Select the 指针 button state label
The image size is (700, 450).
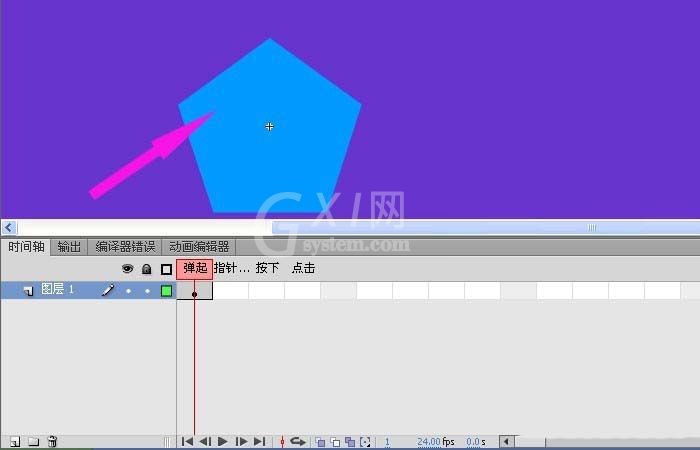click(x=231, y=268)
